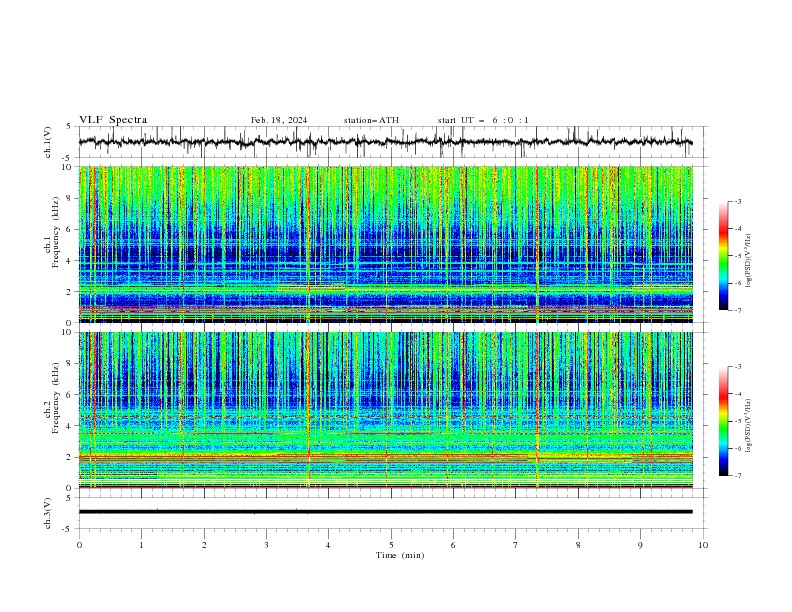
Task: Click the time axis tick label '5'
Action: click(391, 545)
